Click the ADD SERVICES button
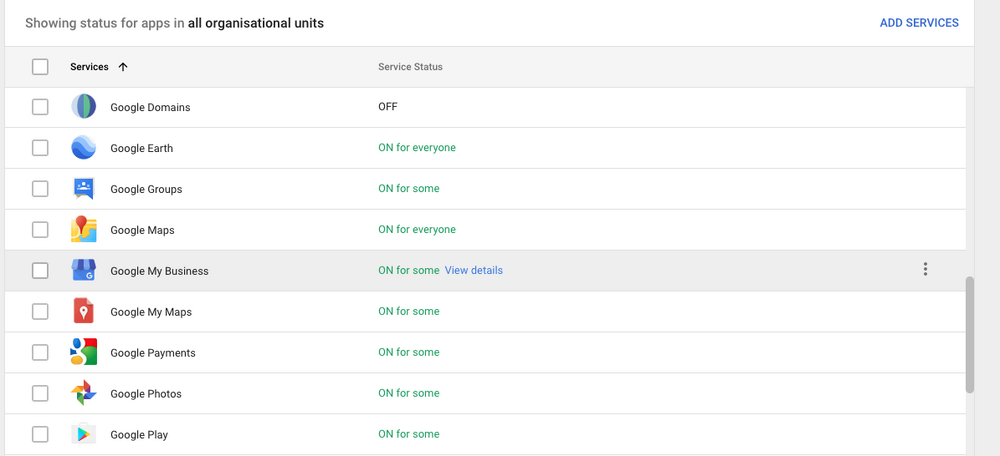Image resolution: width=1000 pixels, height=456 pixels. 919,23
